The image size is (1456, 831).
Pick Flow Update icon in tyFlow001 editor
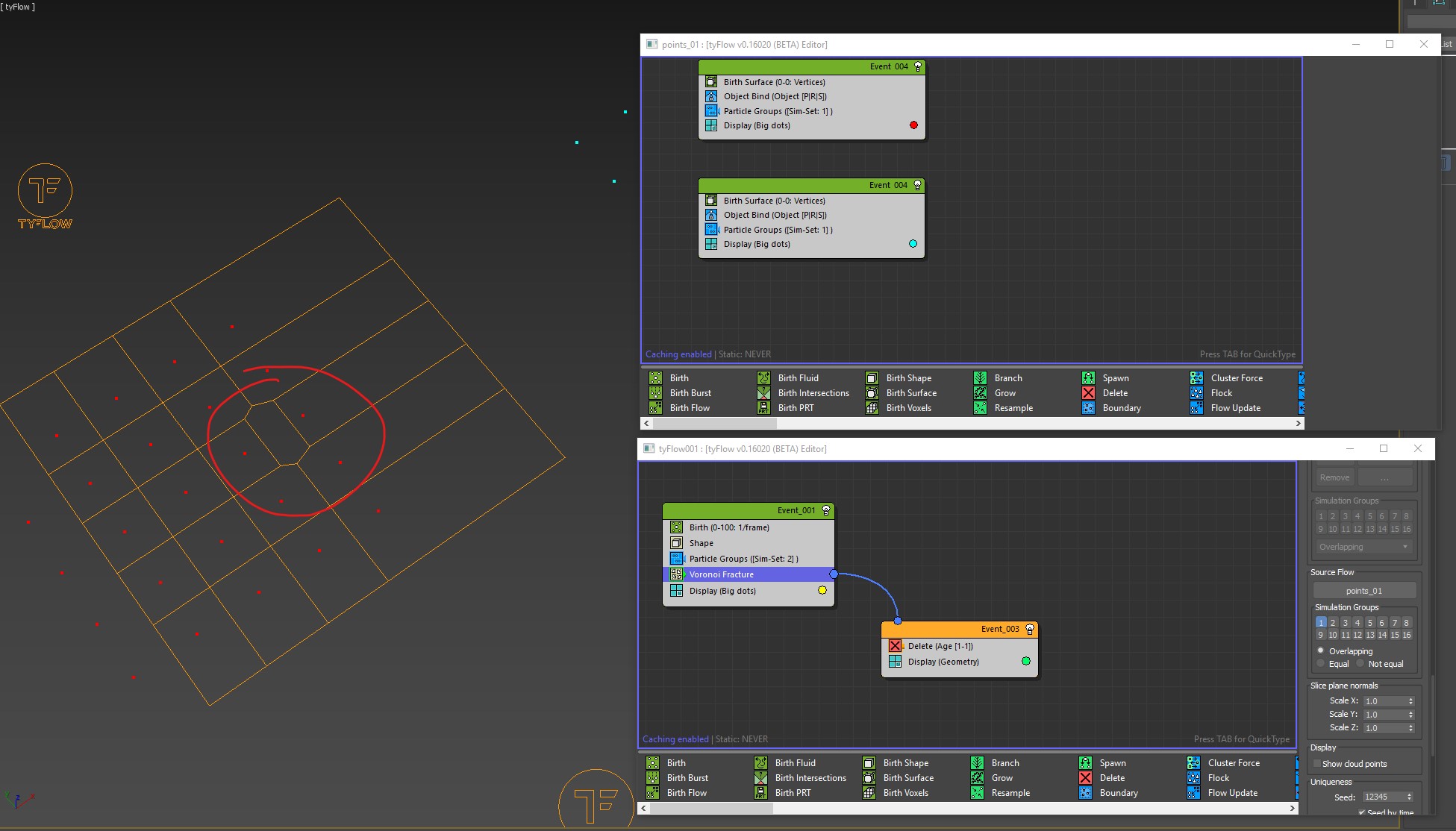coord(1193,793)
